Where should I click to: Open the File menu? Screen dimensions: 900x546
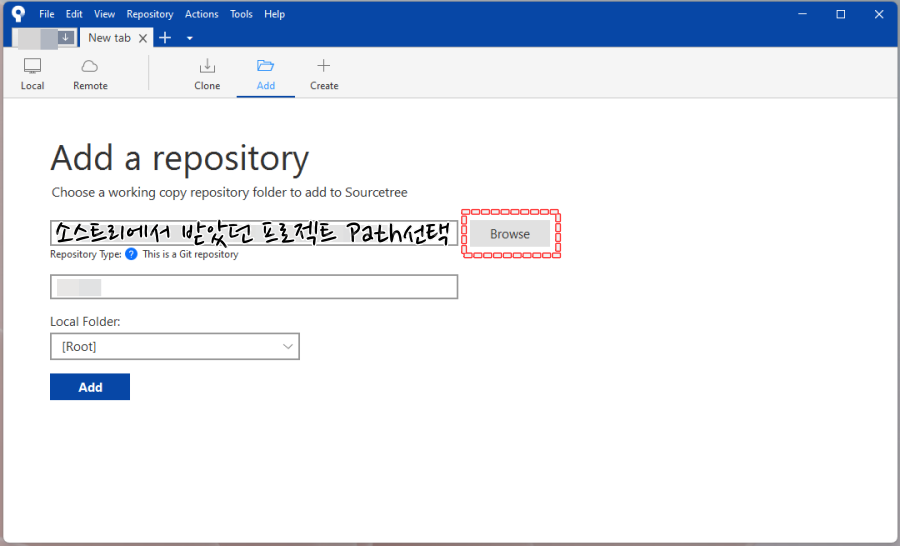coord(46,14)
